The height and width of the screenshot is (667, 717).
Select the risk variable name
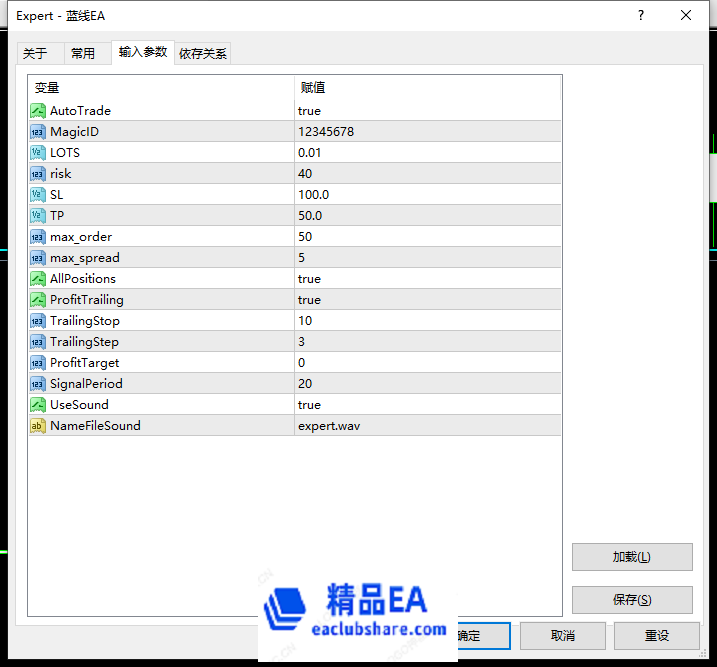pos(61,174)
